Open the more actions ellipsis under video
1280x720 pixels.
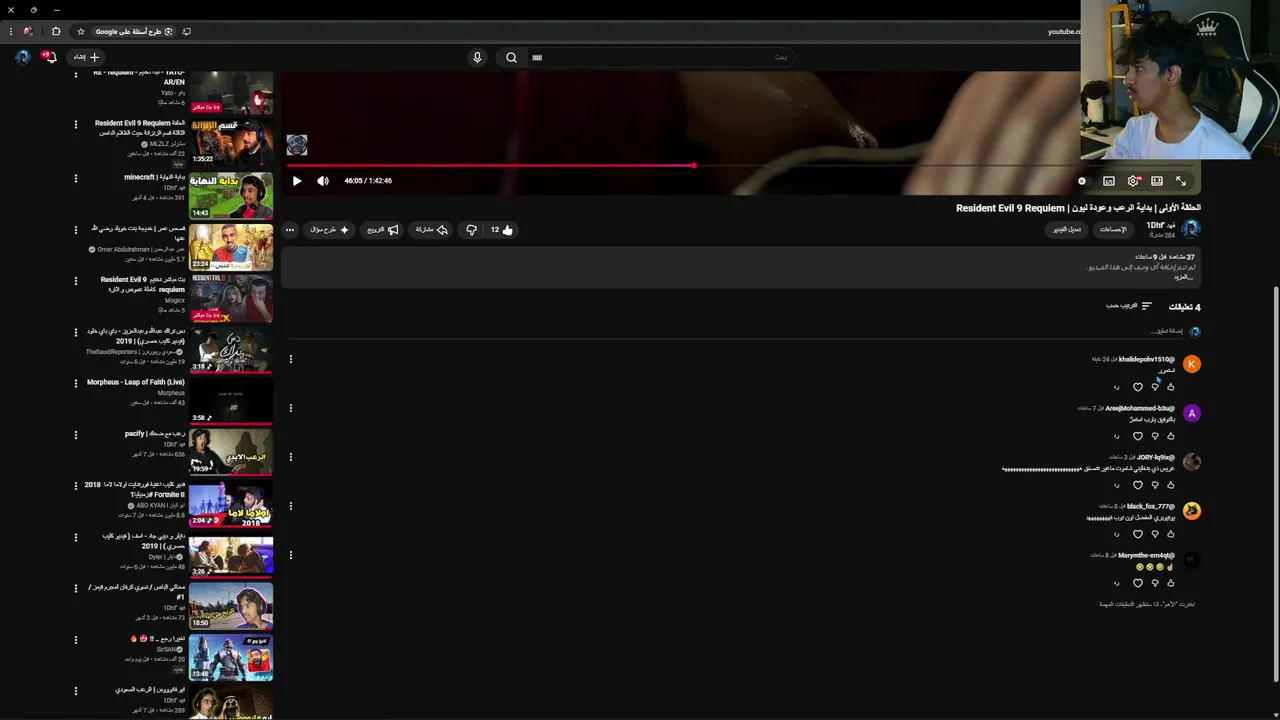290,230
